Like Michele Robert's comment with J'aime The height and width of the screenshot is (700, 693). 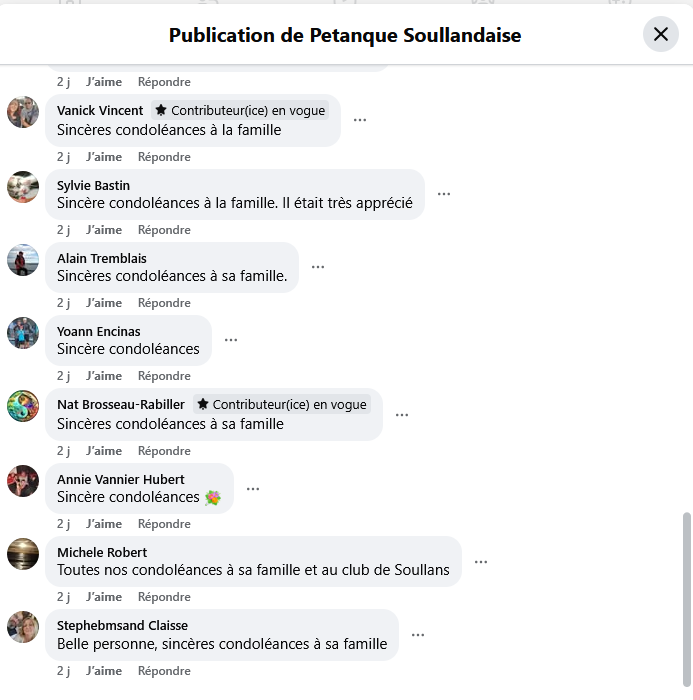click(104, 597)
